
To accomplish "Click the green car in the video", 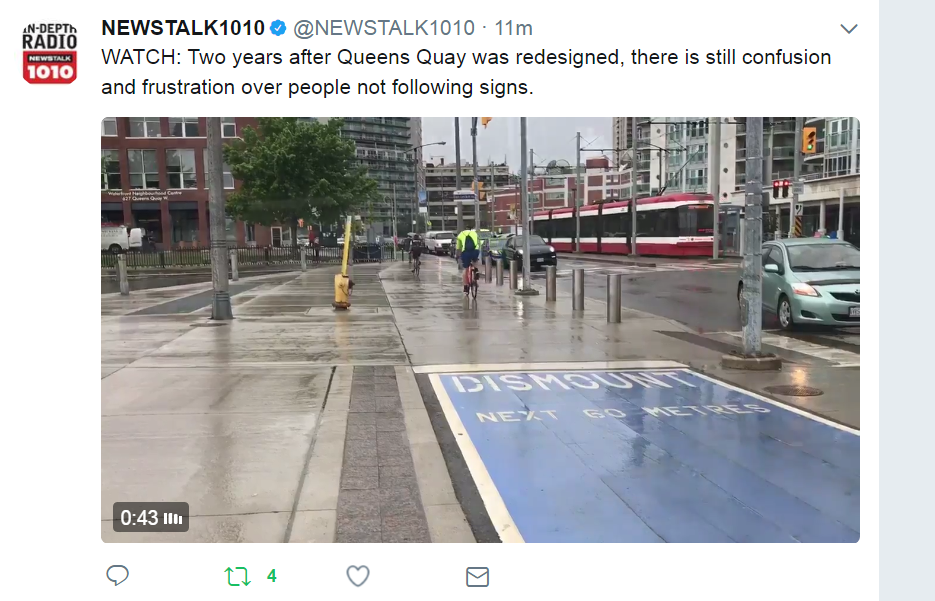I will coord(799,283).
